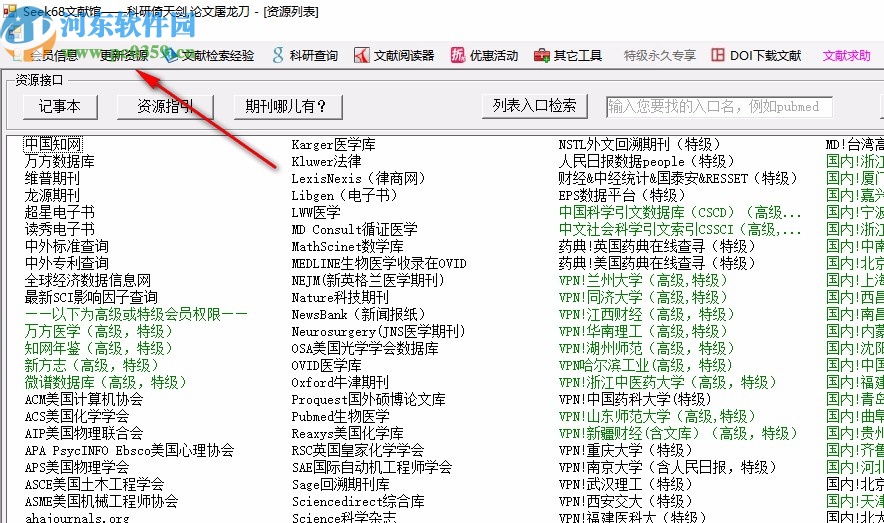The height and width of the screenshot is (523, 884).
Task: Select 超星电子书 entry
Action: pyautogui.click(x=60, y=212)
